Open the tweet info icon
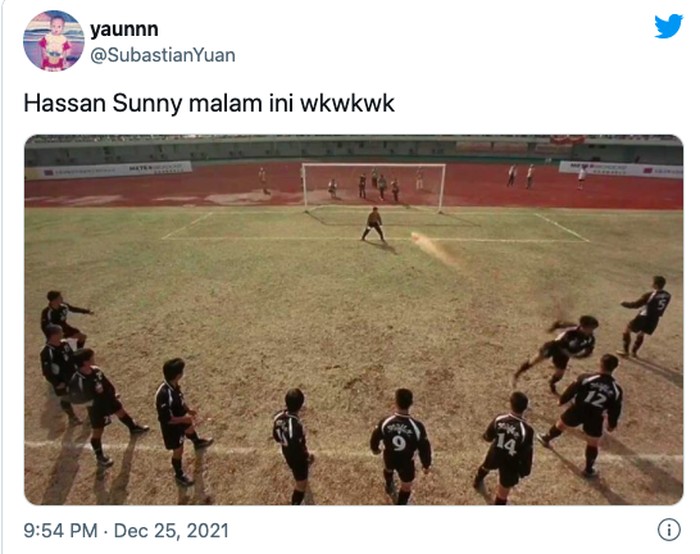 click(x=669, y=530)
